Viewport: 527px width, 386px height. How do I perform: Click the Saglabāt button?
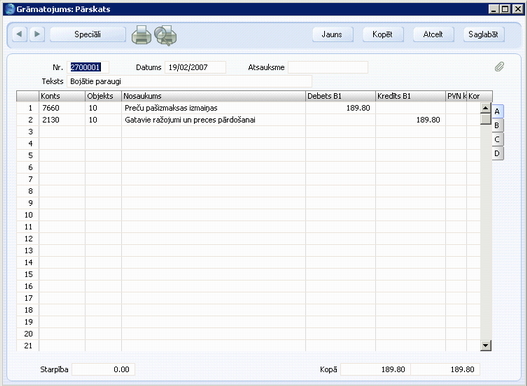(483, 34)
